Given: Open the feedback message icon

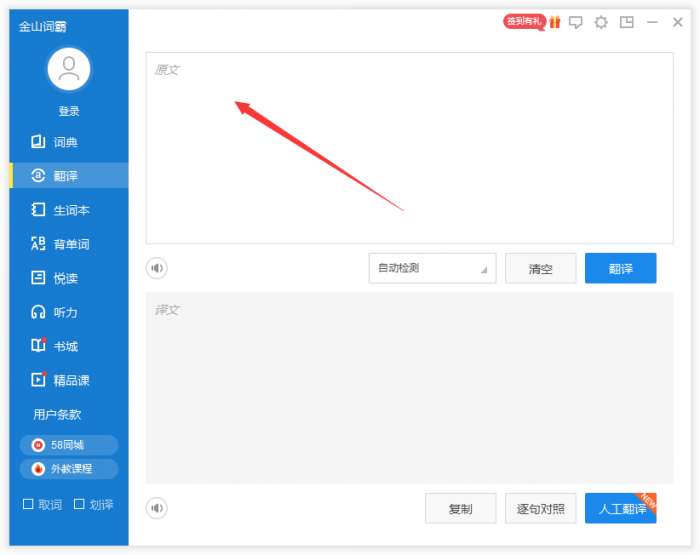Looking at the screenshot, I should pos(575,22).
